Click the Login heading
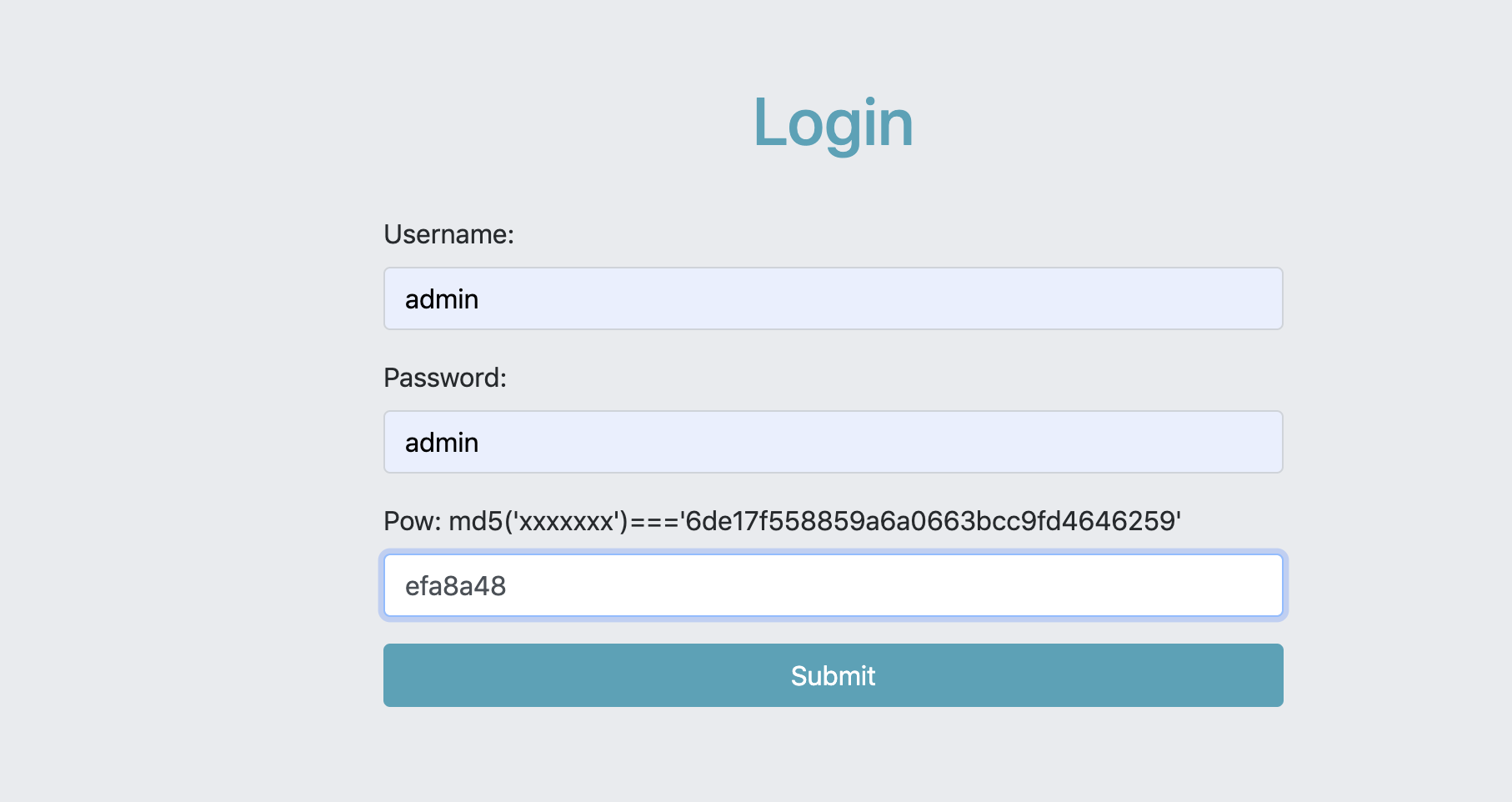Image resolution: width=1512 pixels, height=802 pixels. pyautogui.click(x=833, y=123)
